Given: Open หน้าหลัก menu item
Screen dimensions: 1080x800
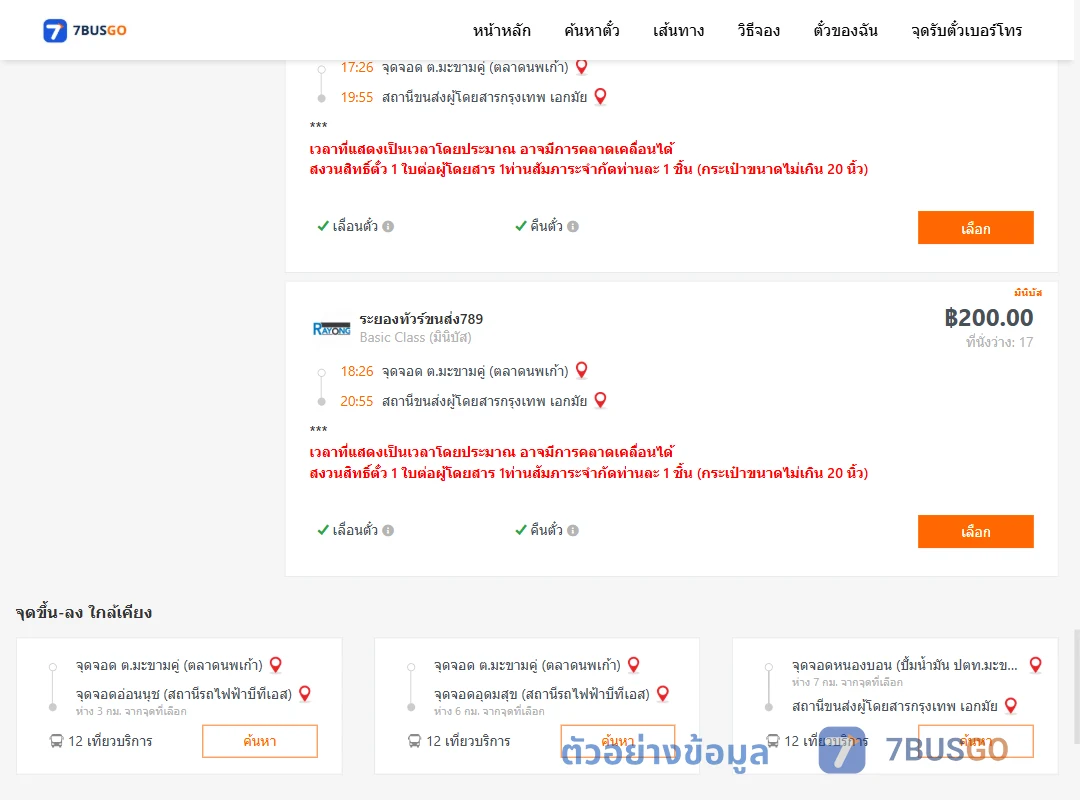Looking at the screenshot, I should click(501, 30).
